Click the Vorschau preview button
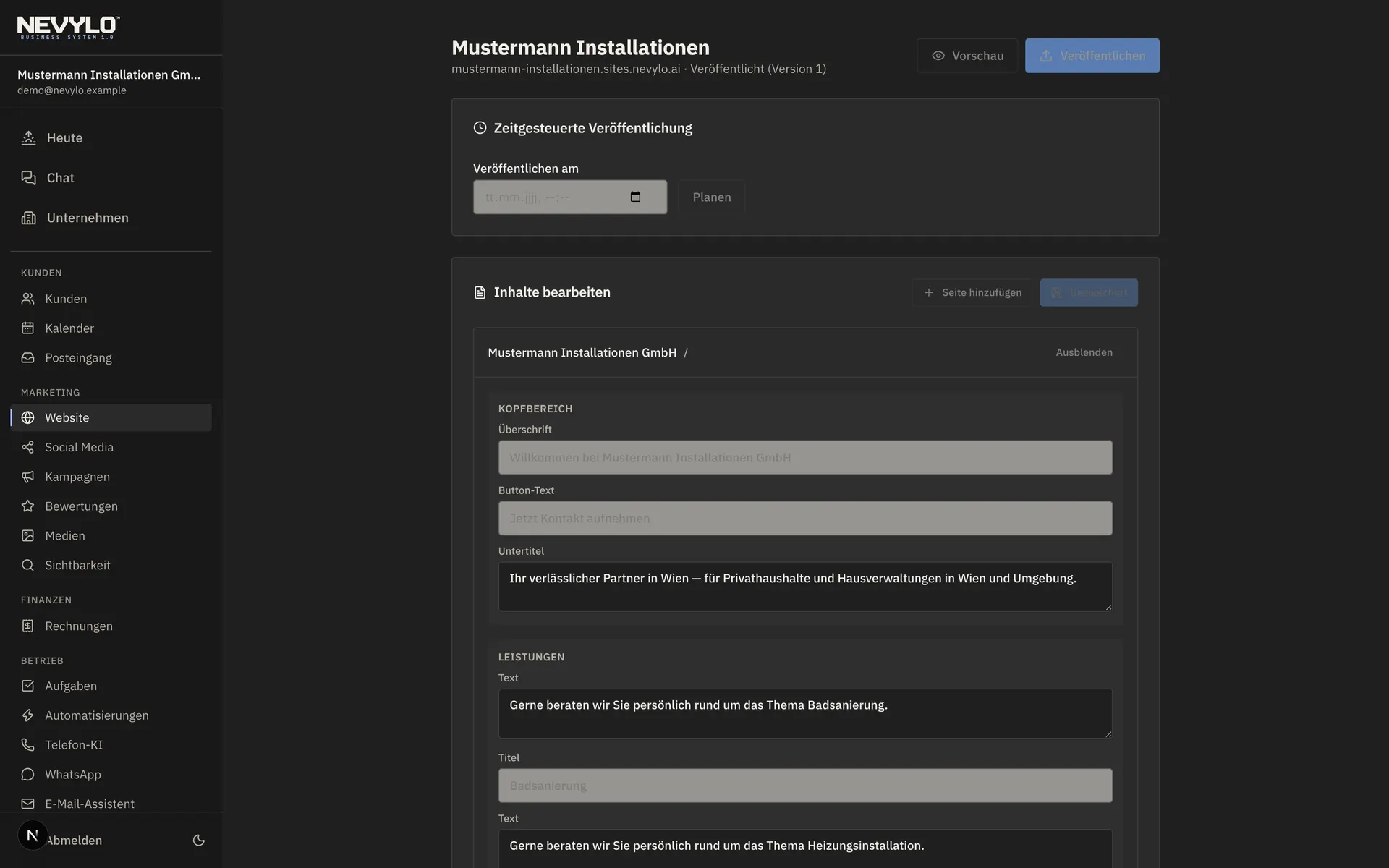Image resolution: width=1389 pixels, height=868 pixels. coord(967,56)
